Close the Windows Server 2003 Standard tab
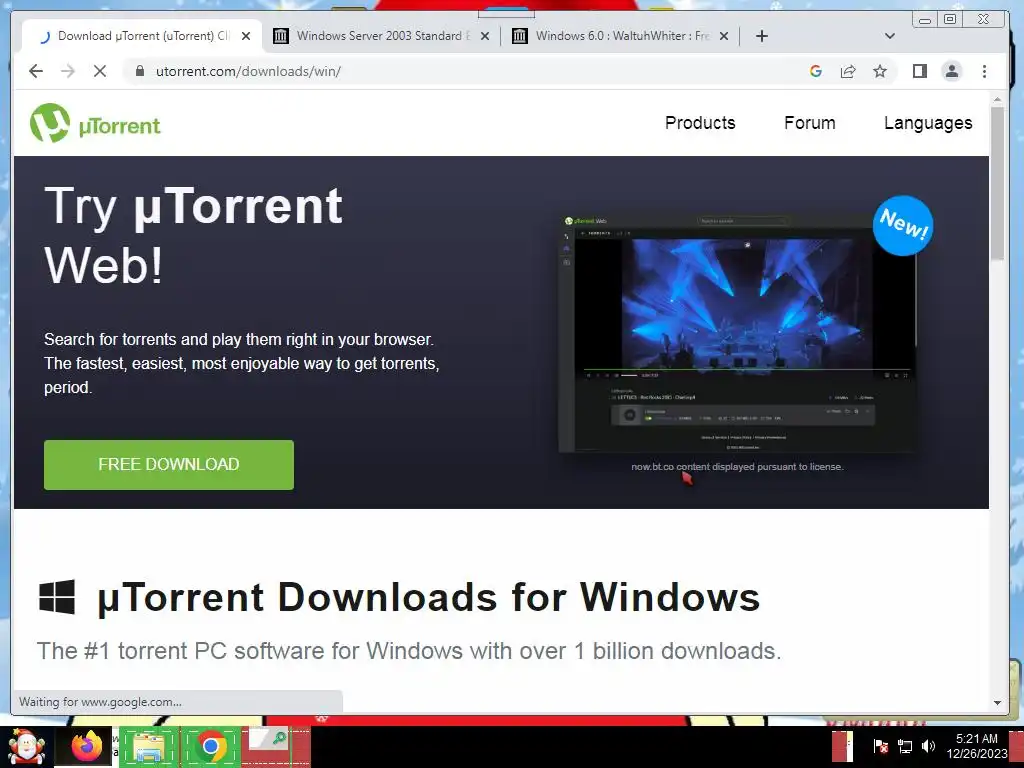This screenshot has width=1024, height=768. [x=485, y=36]
